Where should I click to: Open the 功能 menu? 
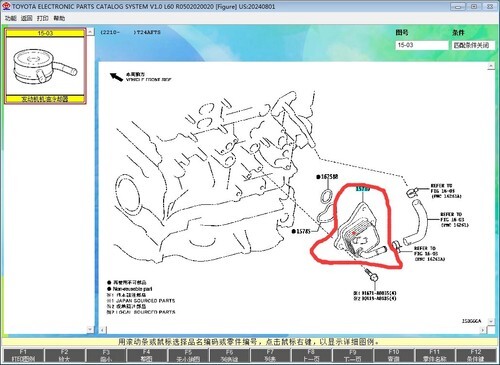click(11, 18)
